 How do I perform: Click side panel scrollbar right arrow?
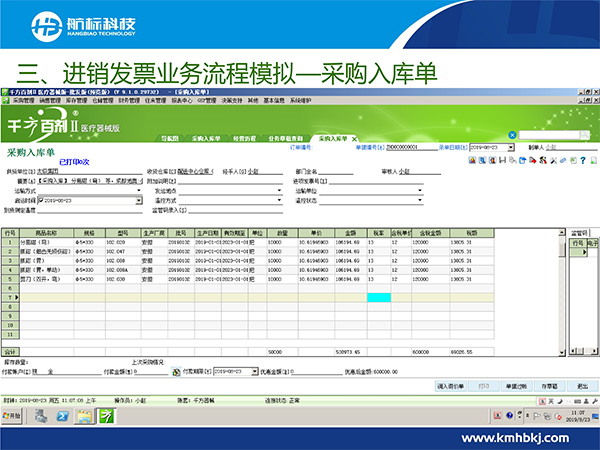(x=594, y=351)
